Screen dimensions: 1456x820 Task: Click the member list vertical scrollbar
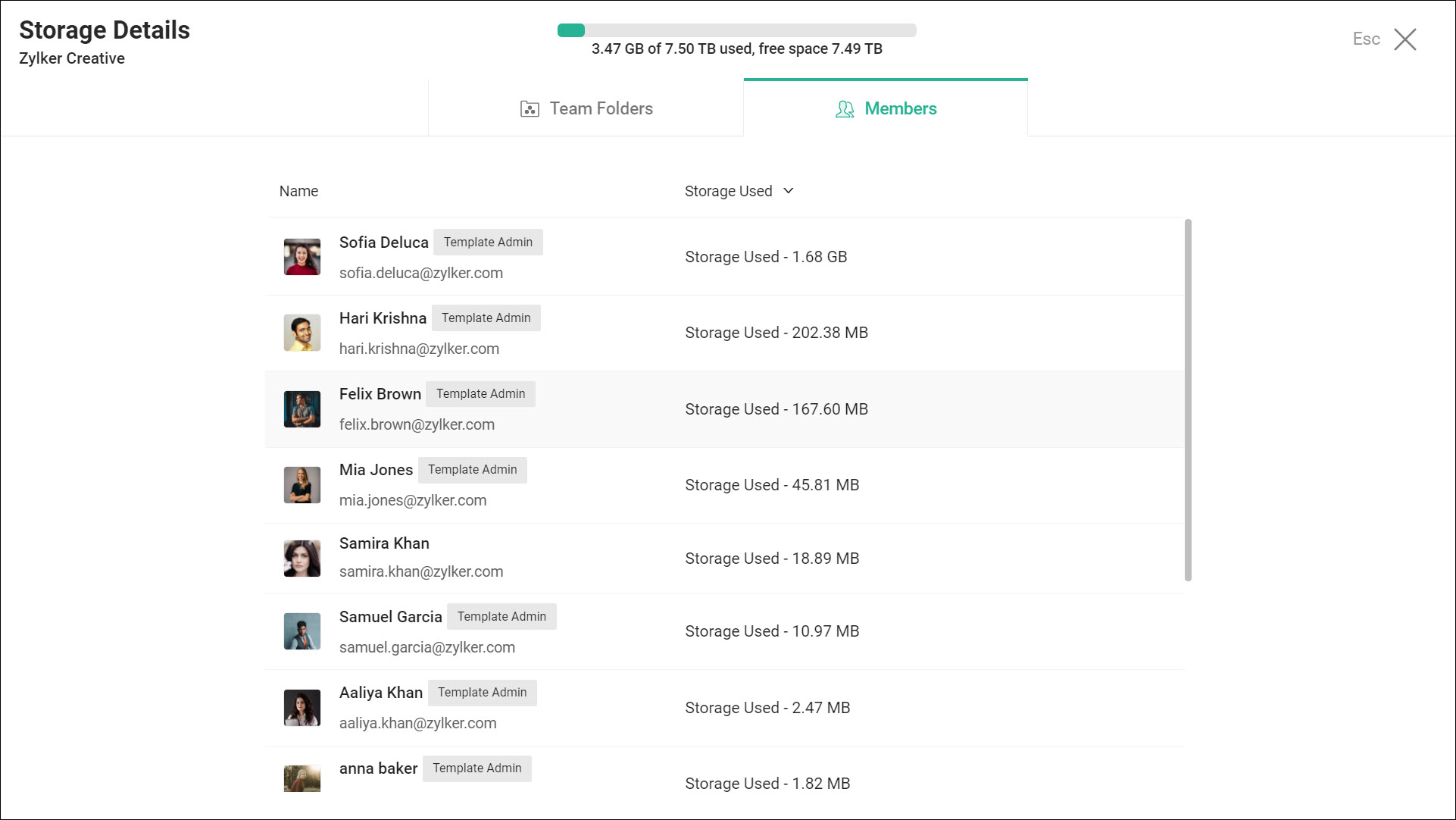(x=1187, y=400)
